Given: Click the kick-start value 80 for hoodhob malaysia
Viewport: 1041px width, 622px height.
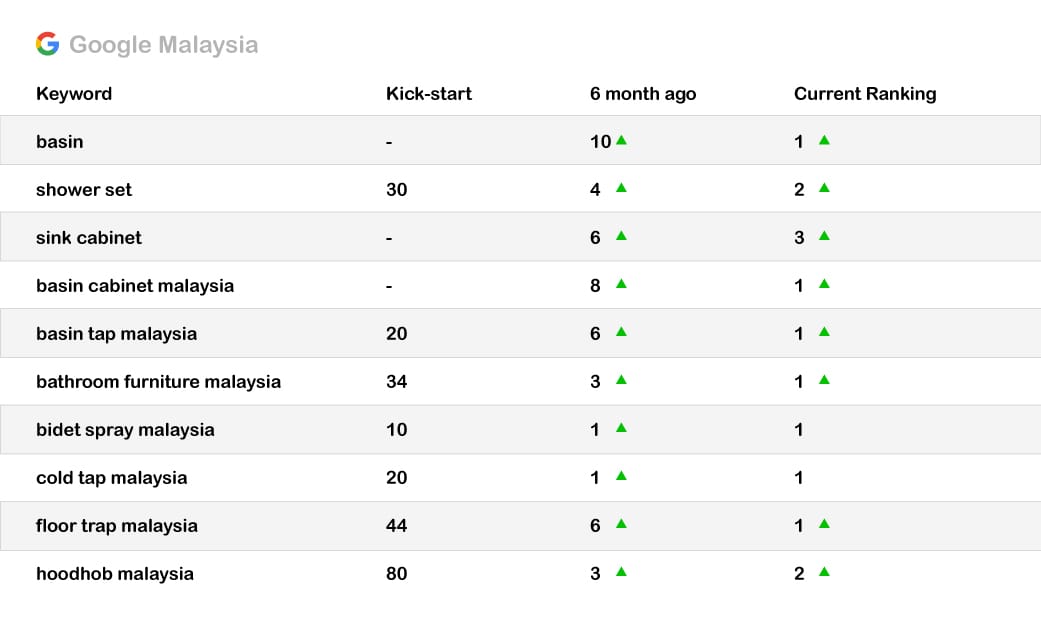Looking at the screenshot, I should pos(396,574).
